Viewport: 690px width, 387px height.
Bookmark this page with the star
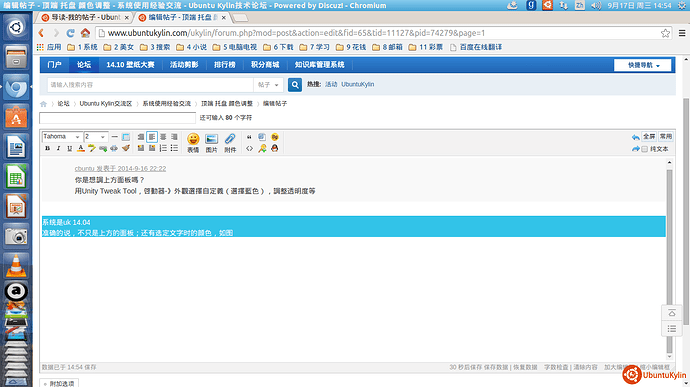[665, 33]
